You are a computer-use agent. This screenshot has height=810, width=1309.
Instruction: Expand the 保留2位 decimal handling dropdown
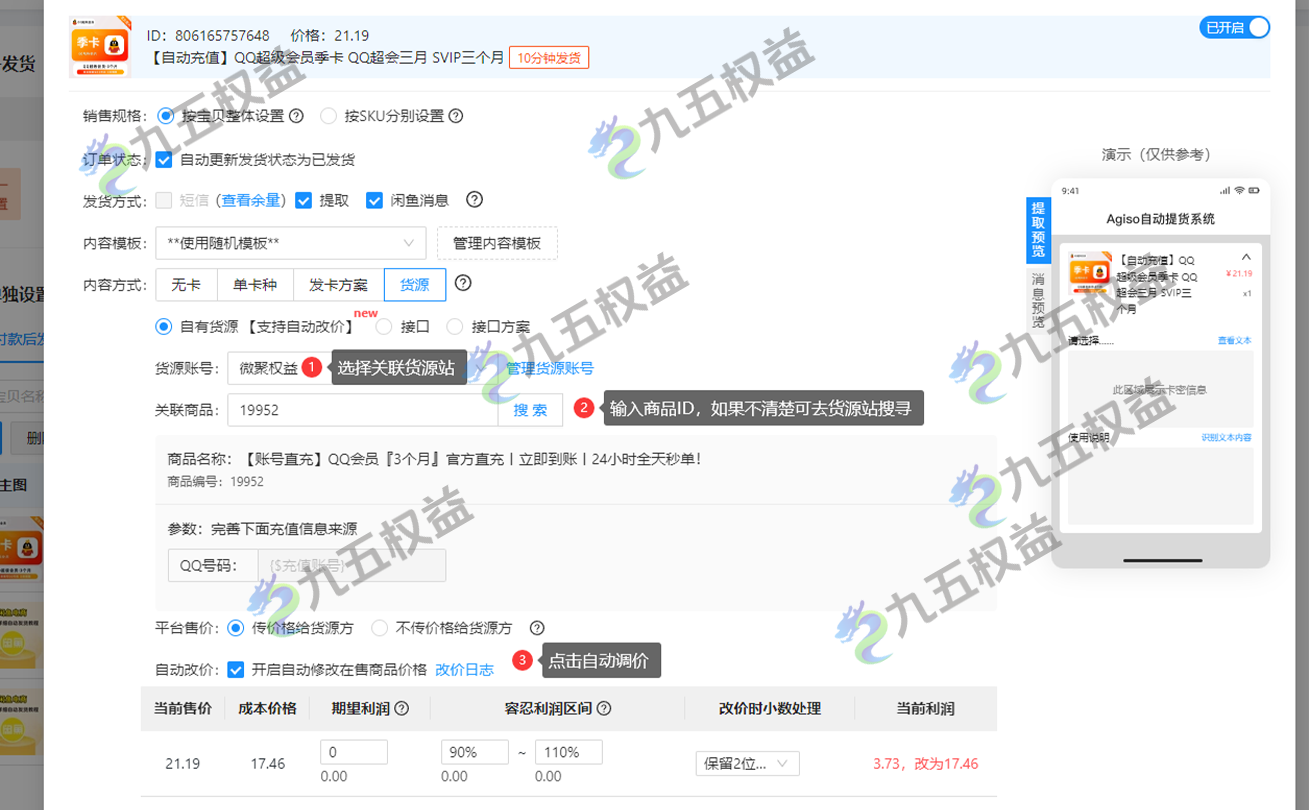747,764
